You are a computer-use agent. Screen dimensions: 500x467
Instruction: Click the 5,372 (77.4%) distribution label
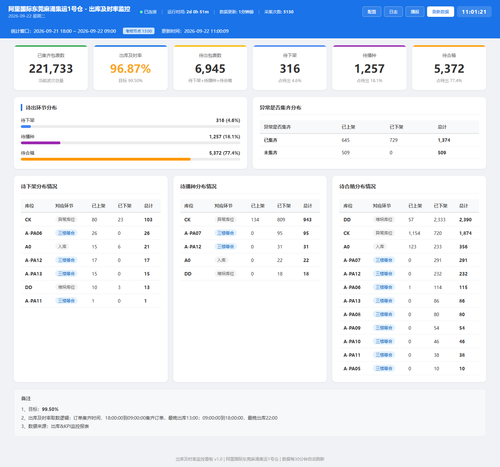[x=225, y=153]
